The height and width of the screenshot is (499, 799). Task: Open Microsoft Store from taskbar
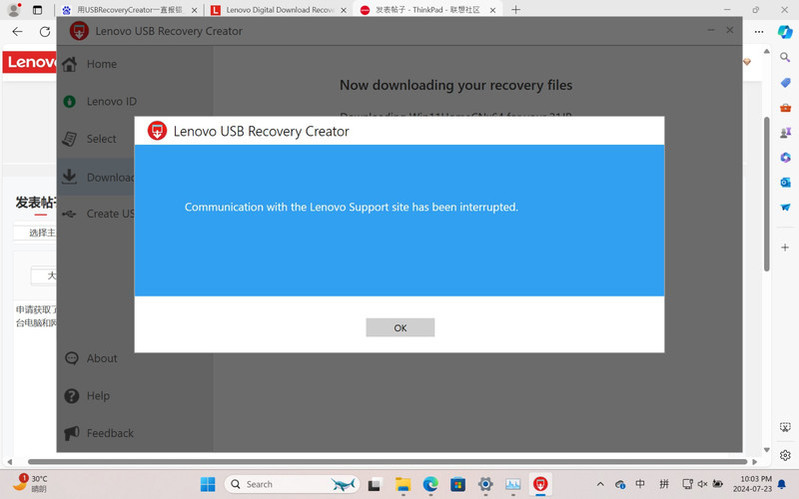(458, 484)
